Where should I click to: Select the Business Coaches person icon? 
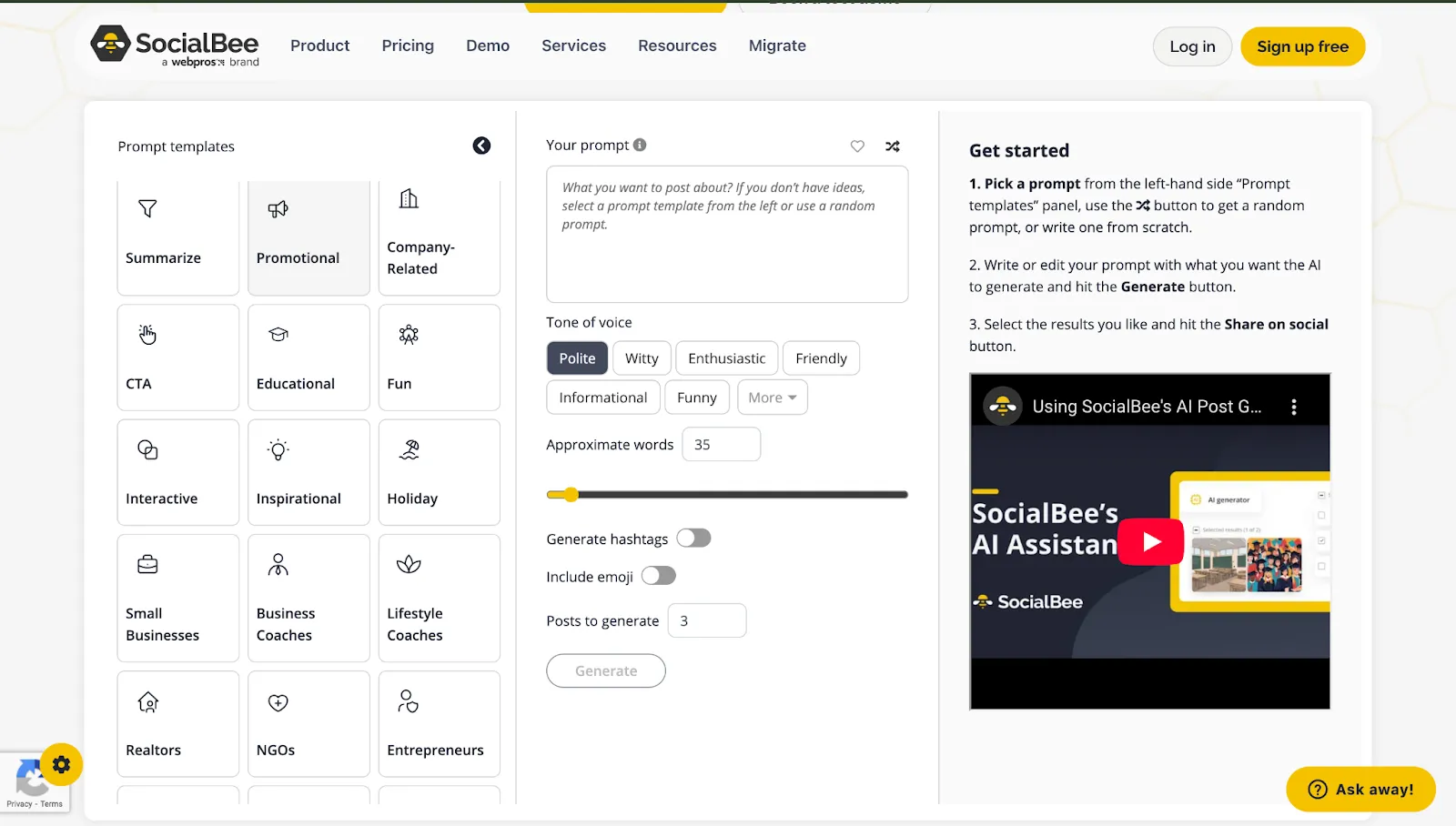coord(278,565)
